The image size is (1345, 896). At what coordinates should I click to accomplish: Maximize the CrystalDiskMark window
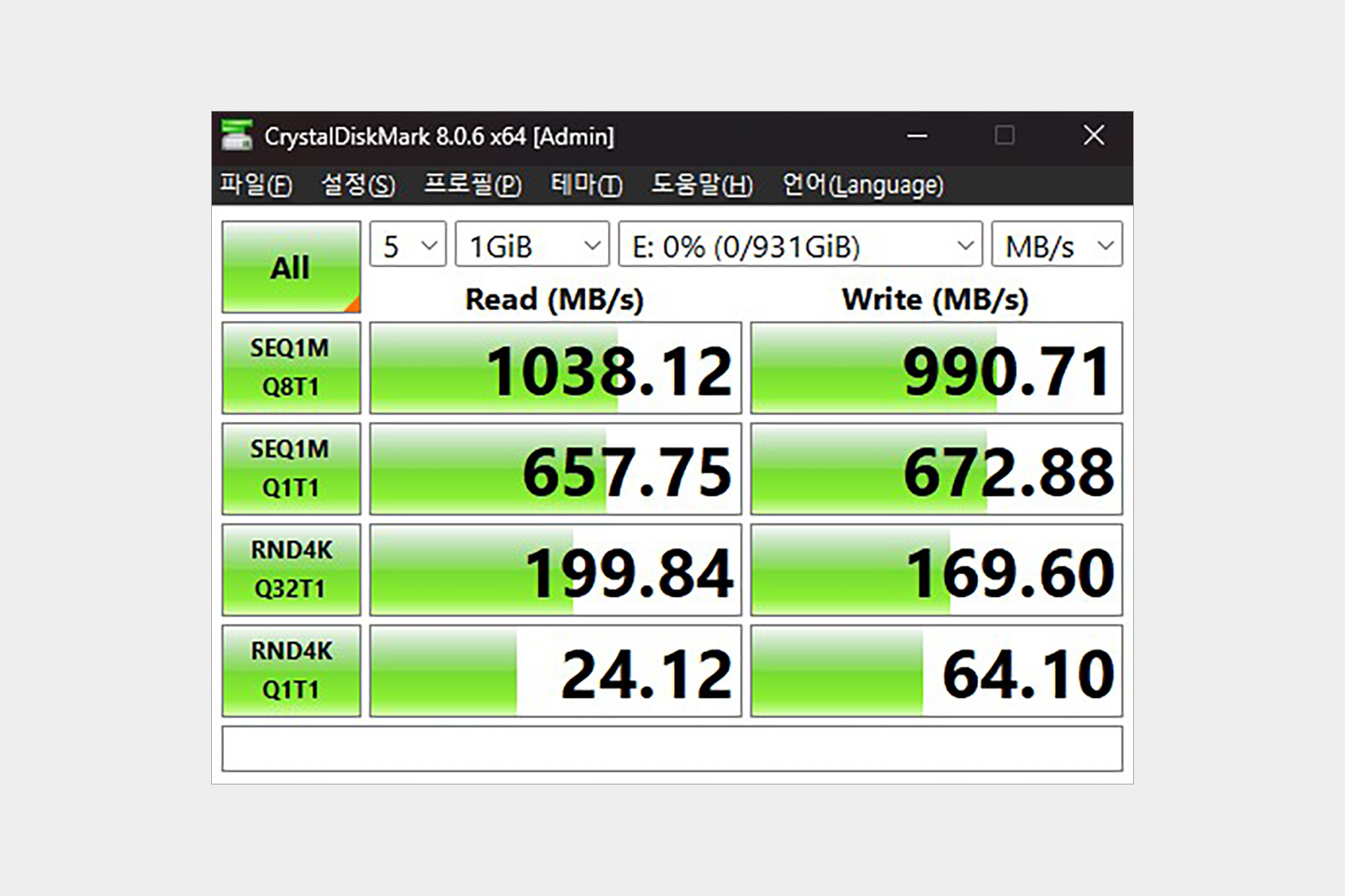point(1004,136)
